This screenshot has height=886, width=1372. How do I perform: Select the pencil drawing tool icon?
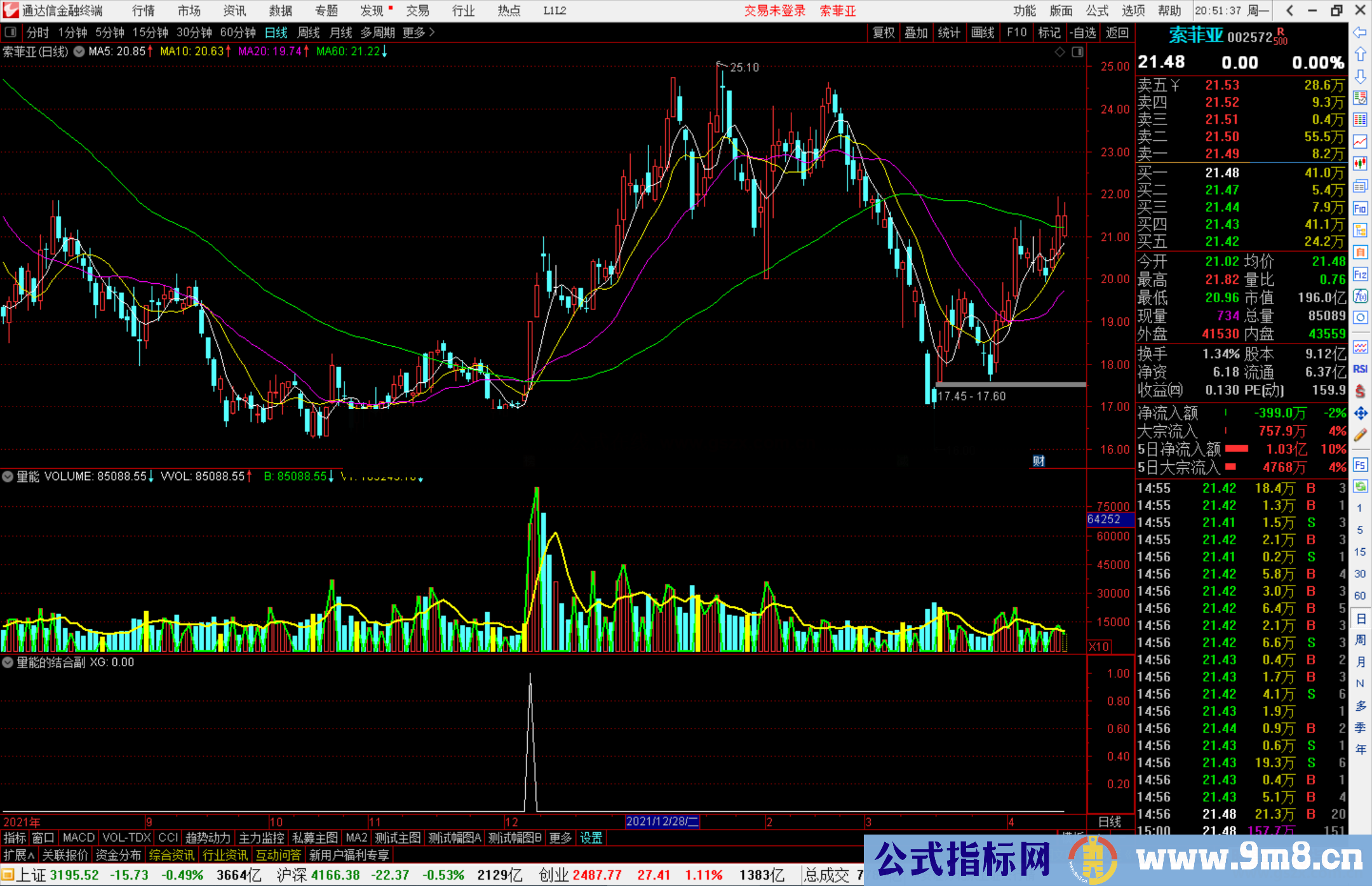(x=1360, y=435)
